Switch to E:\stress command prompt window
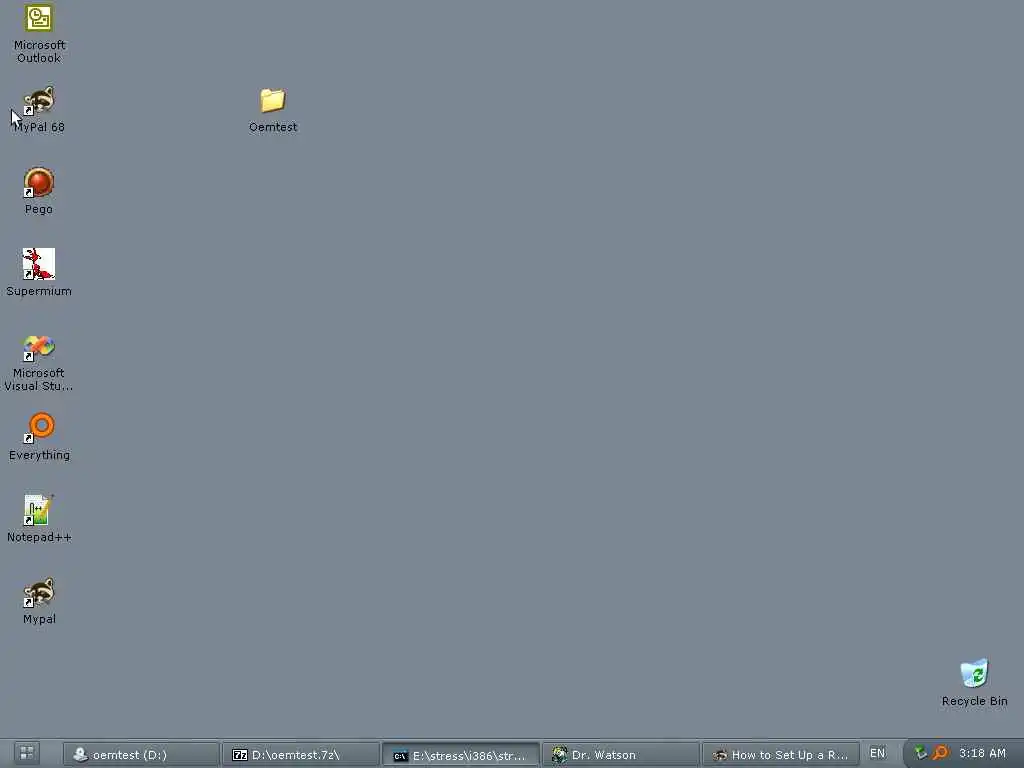Screen dimensions: 1024x768 coord(460,755)
